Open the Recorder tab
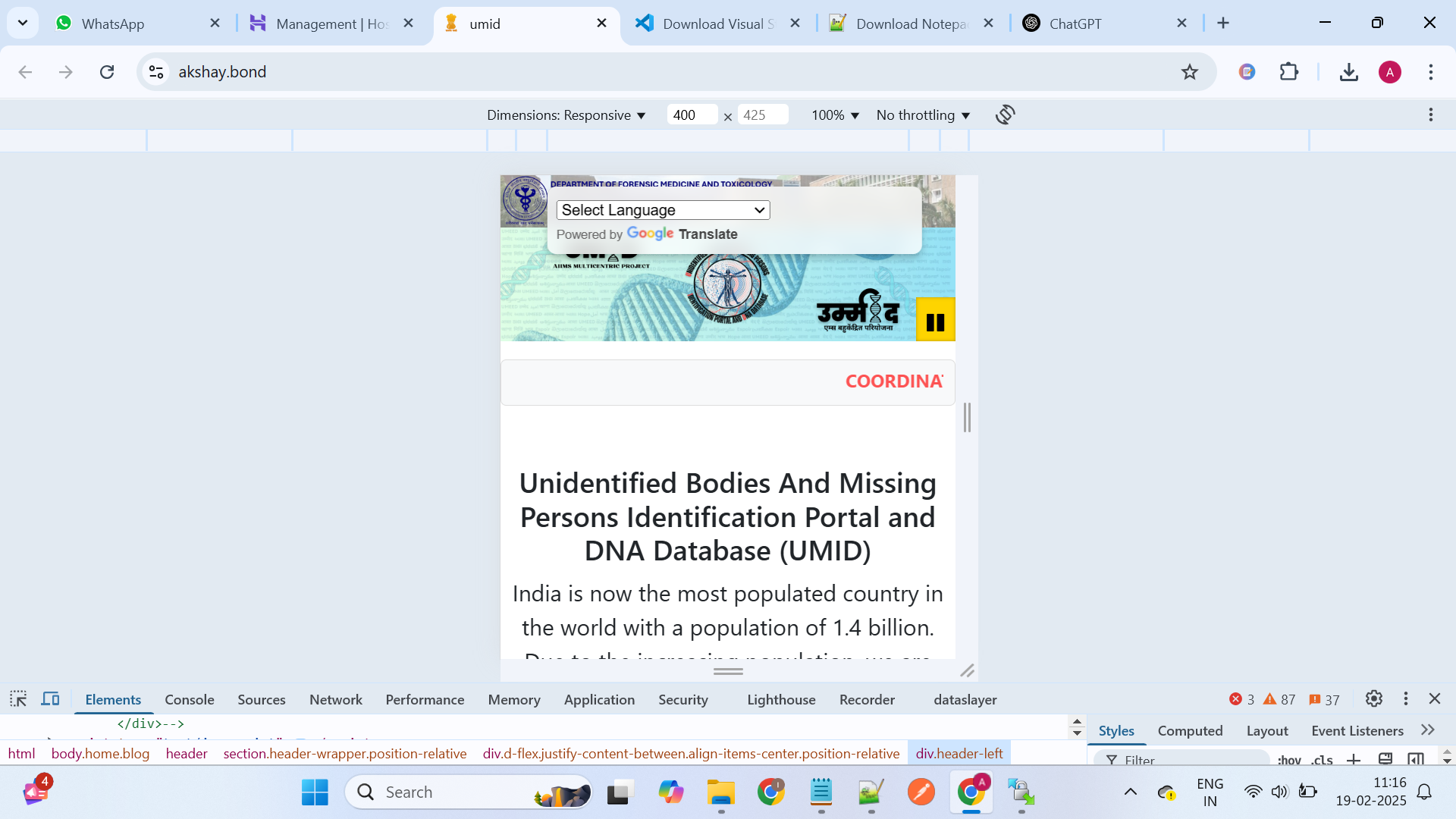The image size is (1456, 819). click(867, 700)
